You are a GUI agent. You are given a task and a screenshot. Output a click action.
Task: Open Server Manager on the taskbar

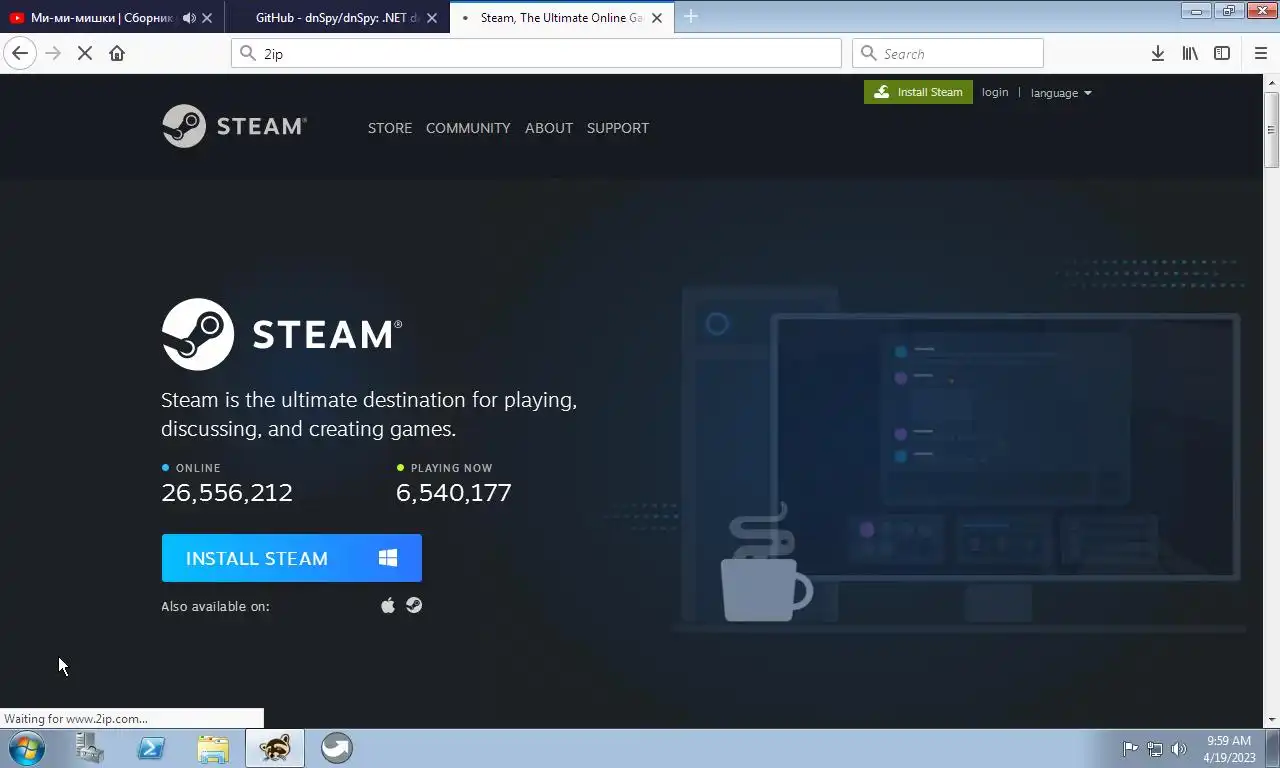[89, 748]
